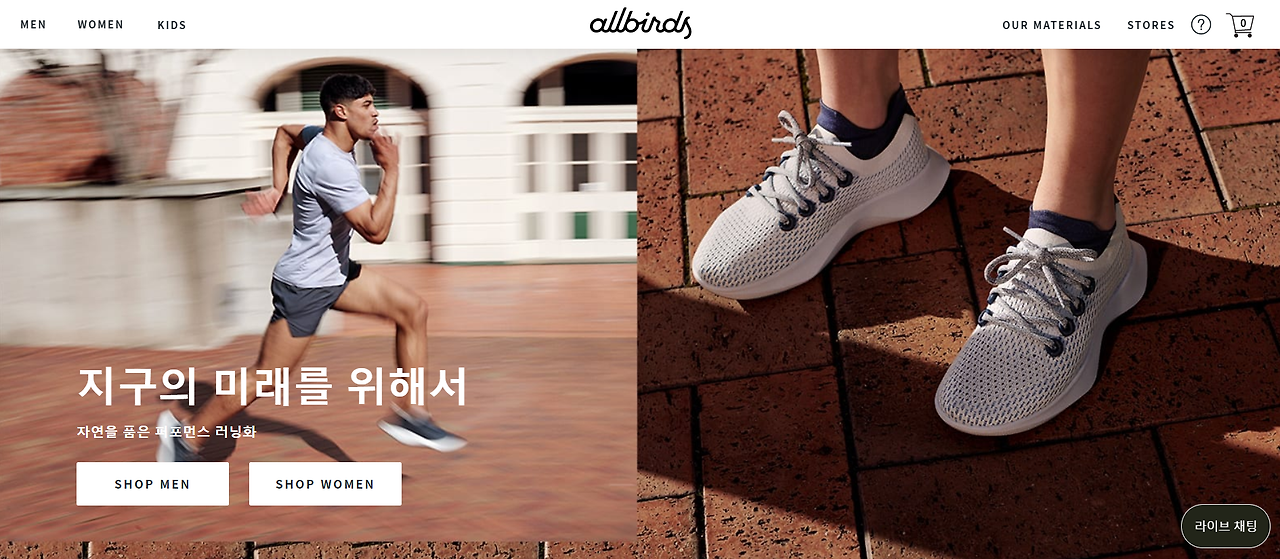Click the subtitle 자연을 품은 퍼포먼스 러닝화
The width and height of the screenshot is (1280, 559).
click(x=166, y=432)
